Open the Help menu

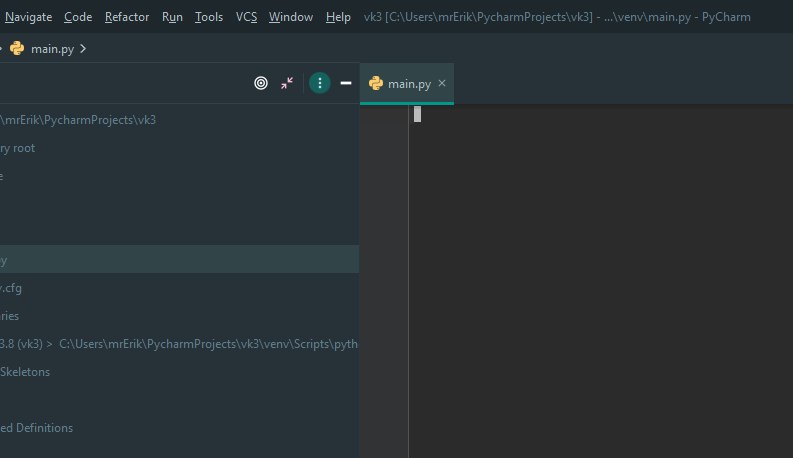point(338,17)
